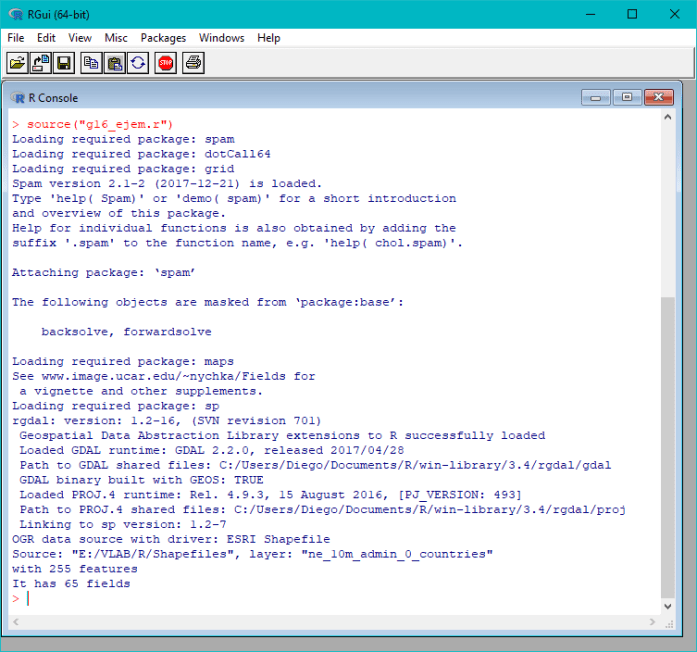This screenshot has width=697, height=652.
Task: Maximize the R Console child window
Action: (627, 97)
